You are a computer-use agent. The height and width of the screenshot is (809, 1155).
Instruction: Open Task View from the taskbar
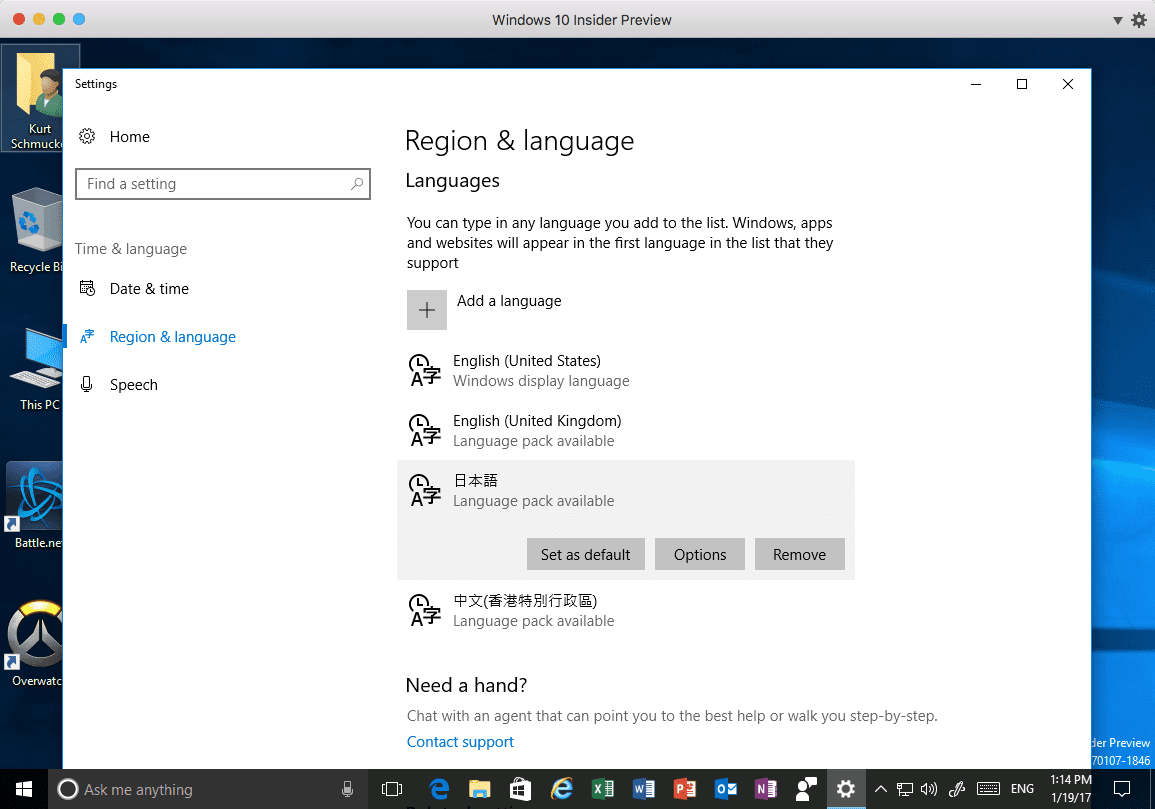coord(392,789)
